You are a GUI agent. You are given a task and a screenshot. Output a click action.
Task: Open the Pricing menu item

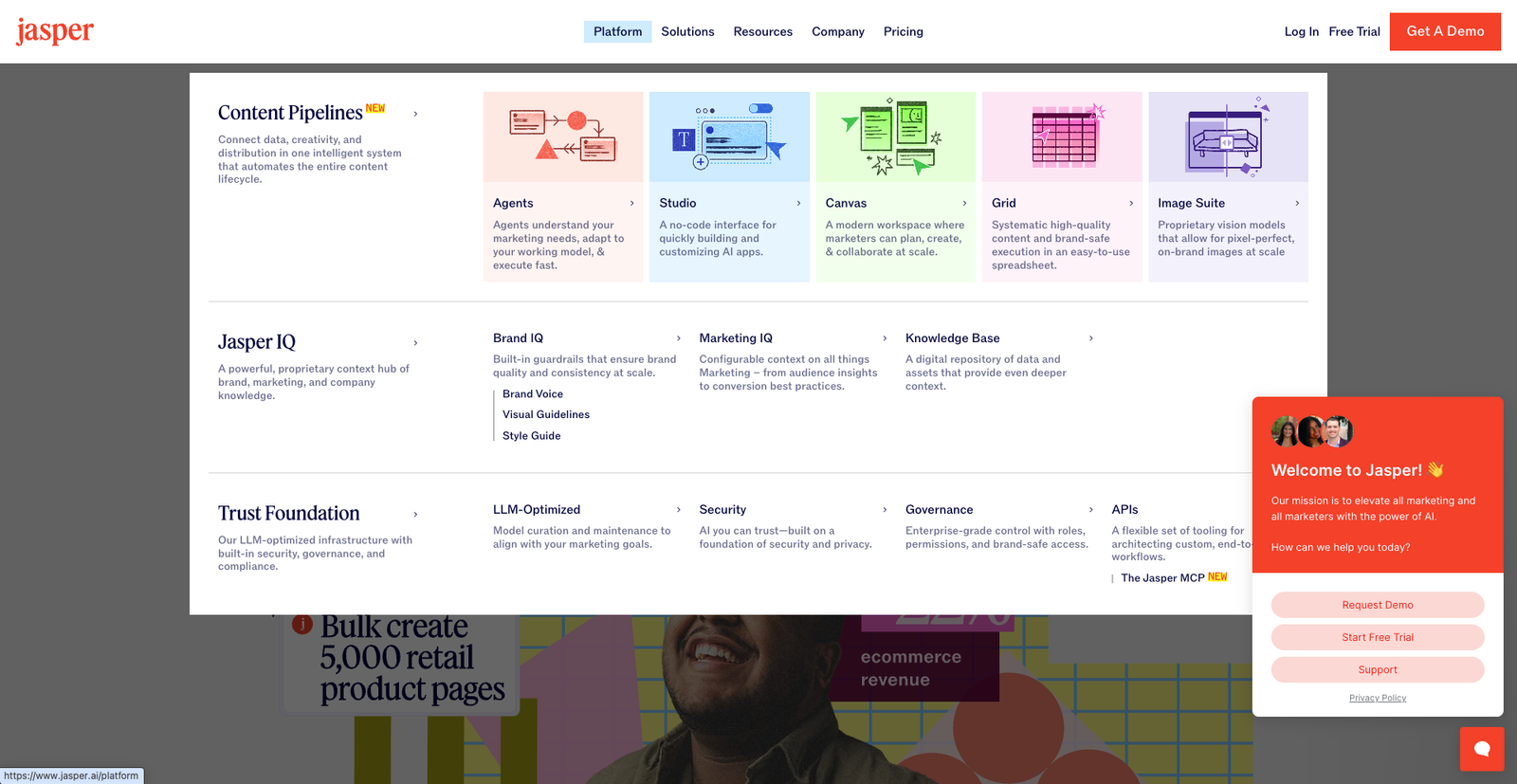coord(903,31)
